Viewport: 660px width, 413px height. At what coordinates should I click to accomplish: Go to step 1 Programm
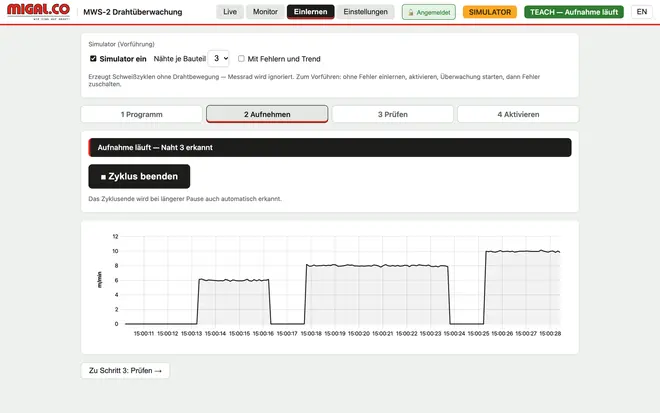coord(141,114)
